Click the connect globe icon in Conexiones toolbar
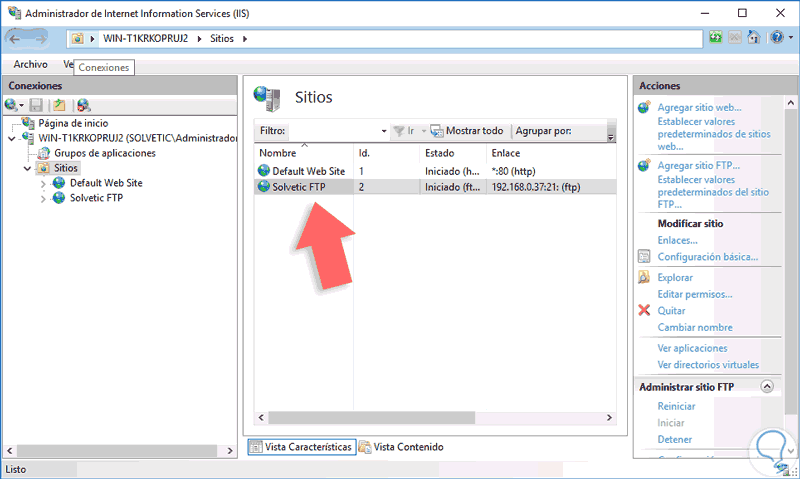 [x=11, y=105]
